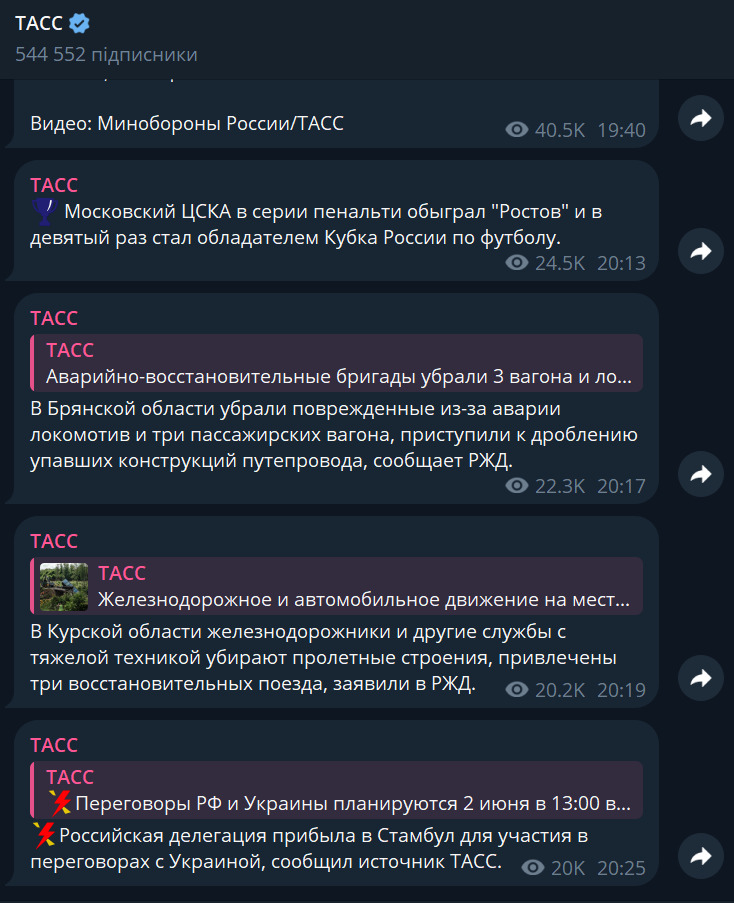Open the 544 552 підписники subscriber count
The width and height of the screenshot is (734, 903).
coord(106,54)
